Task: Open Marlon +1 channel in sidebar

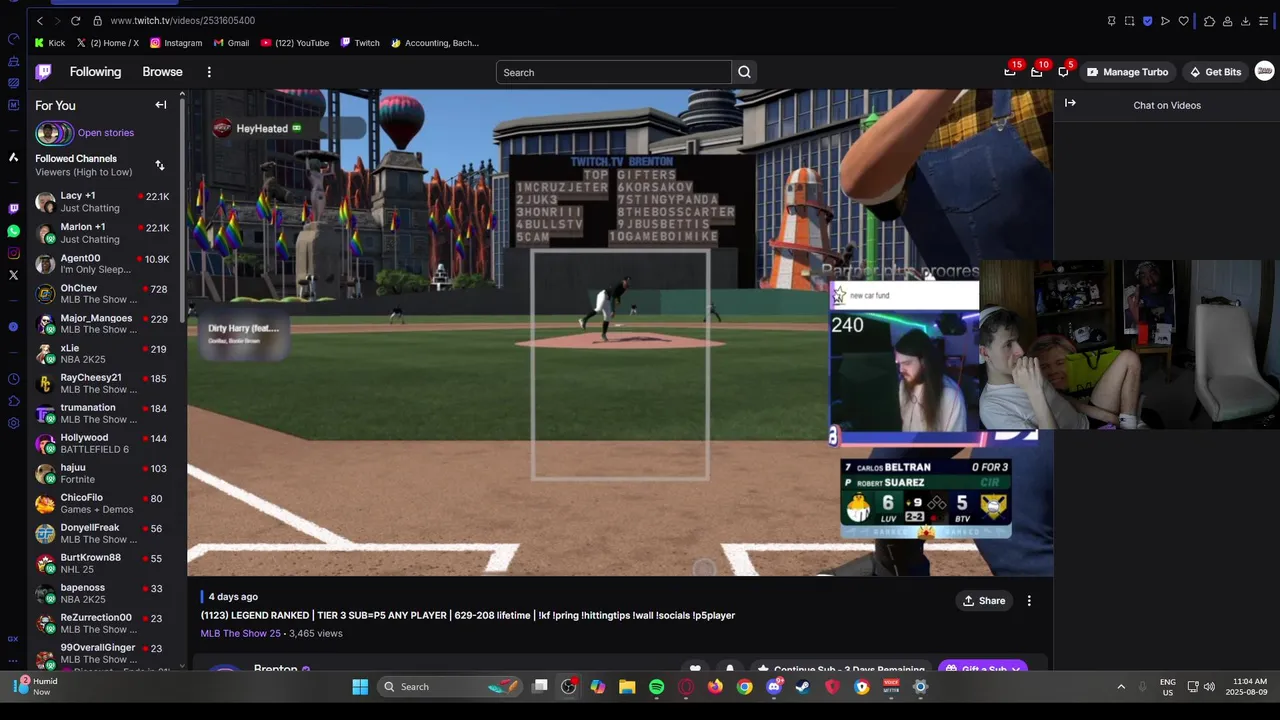Action: click(x=103, y=233)
